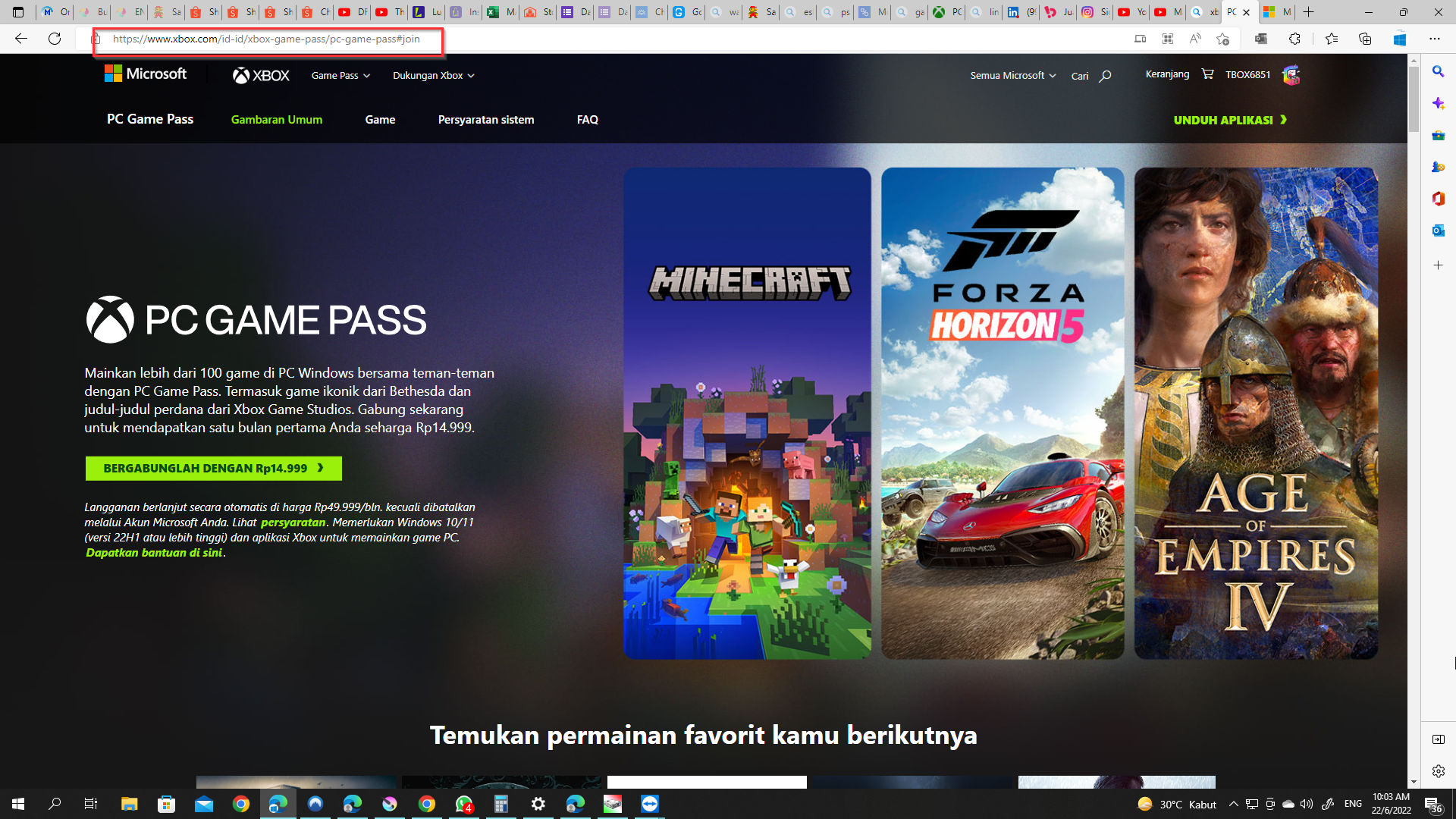1456x819 pixels.
Task: Open the shopping cart icon (Keranjang)
Action: pos(1207,74)
